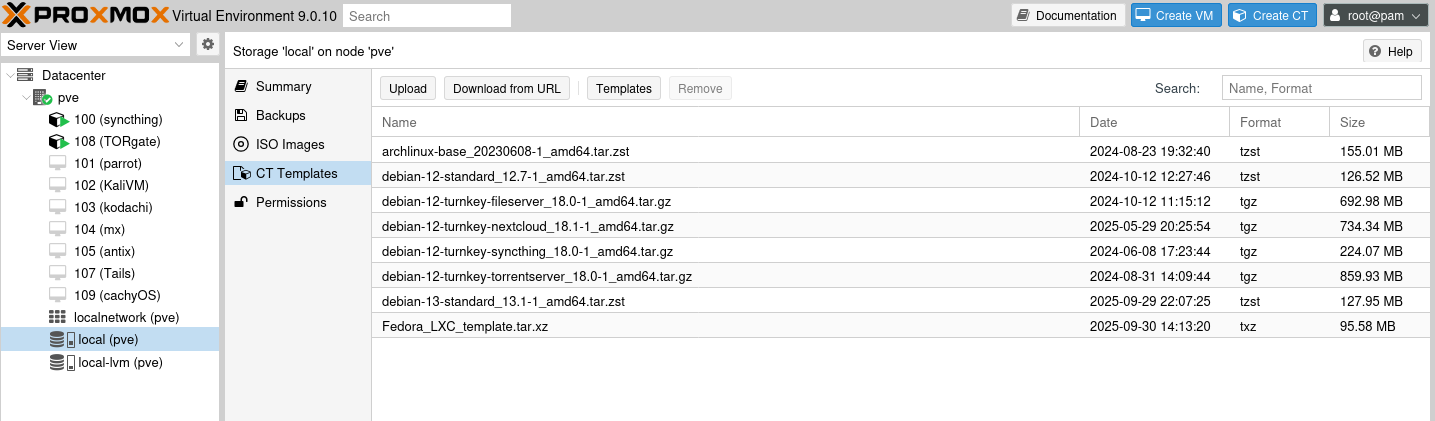Image resolution: width=1435 pixels, height=421 pixels.
Task: Select the CT Templates tab
Action: pyautogui.click(x=296, y=174)
